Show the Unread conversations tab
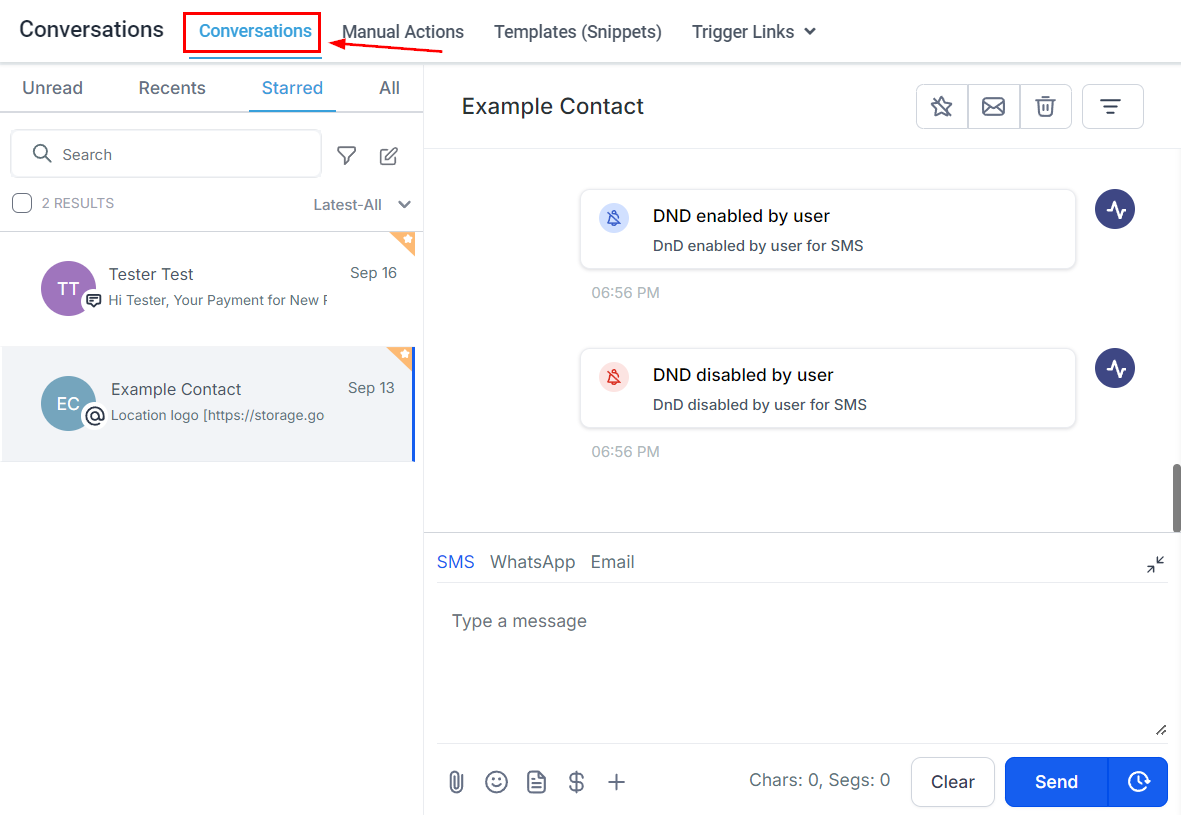The width and height of the screenshot is (1181, 815). (x=53, y=88)
